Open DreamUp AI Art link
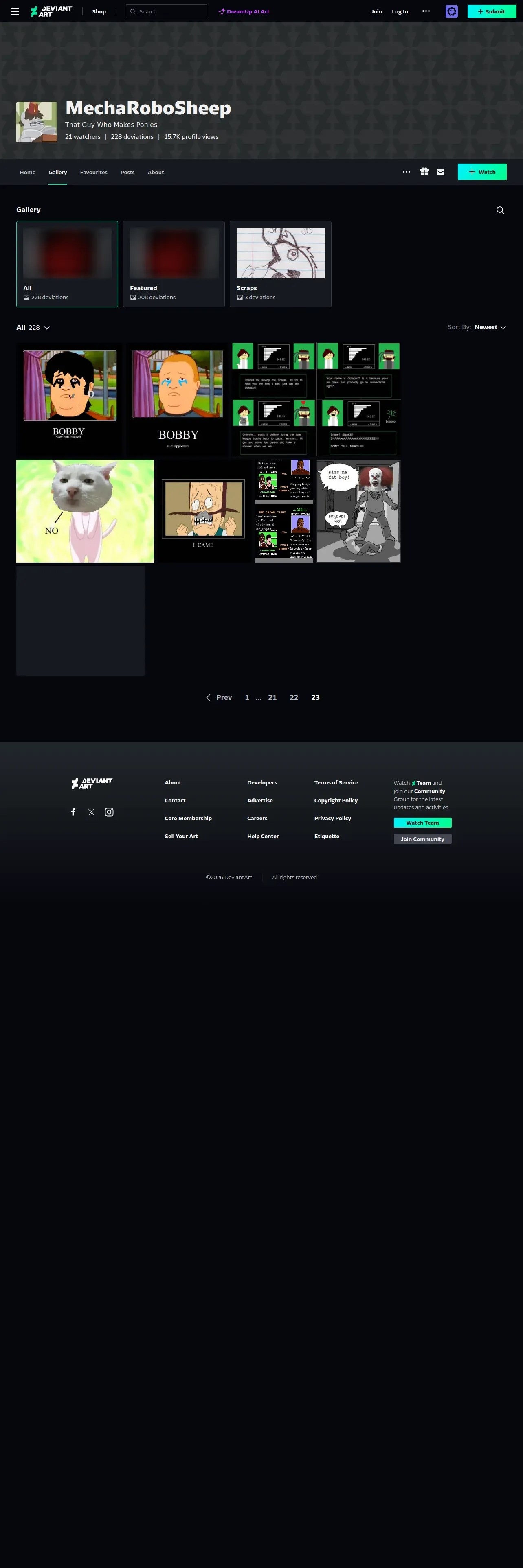 pos(244,11)
